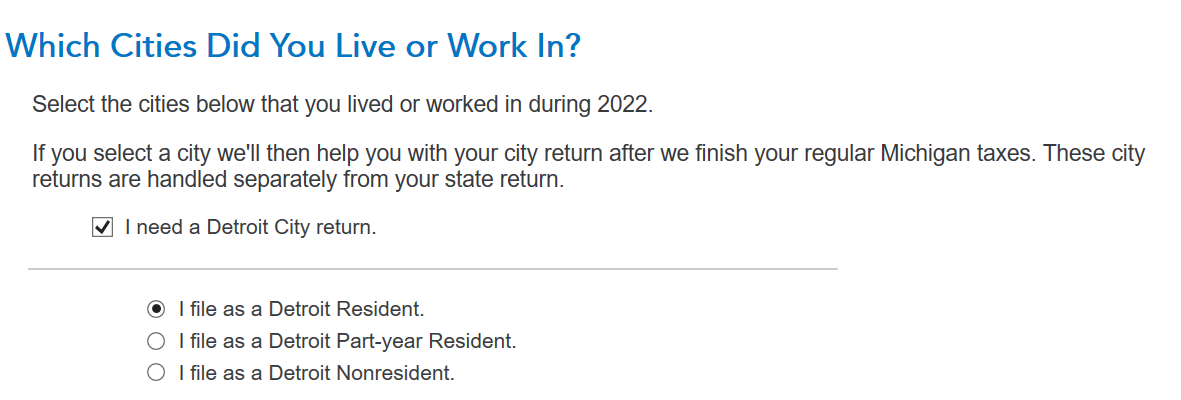Screen dimensions: 1181x400
Task: Click the 'I need a Detroit City return' label
Action: click(x=250, y=228)
